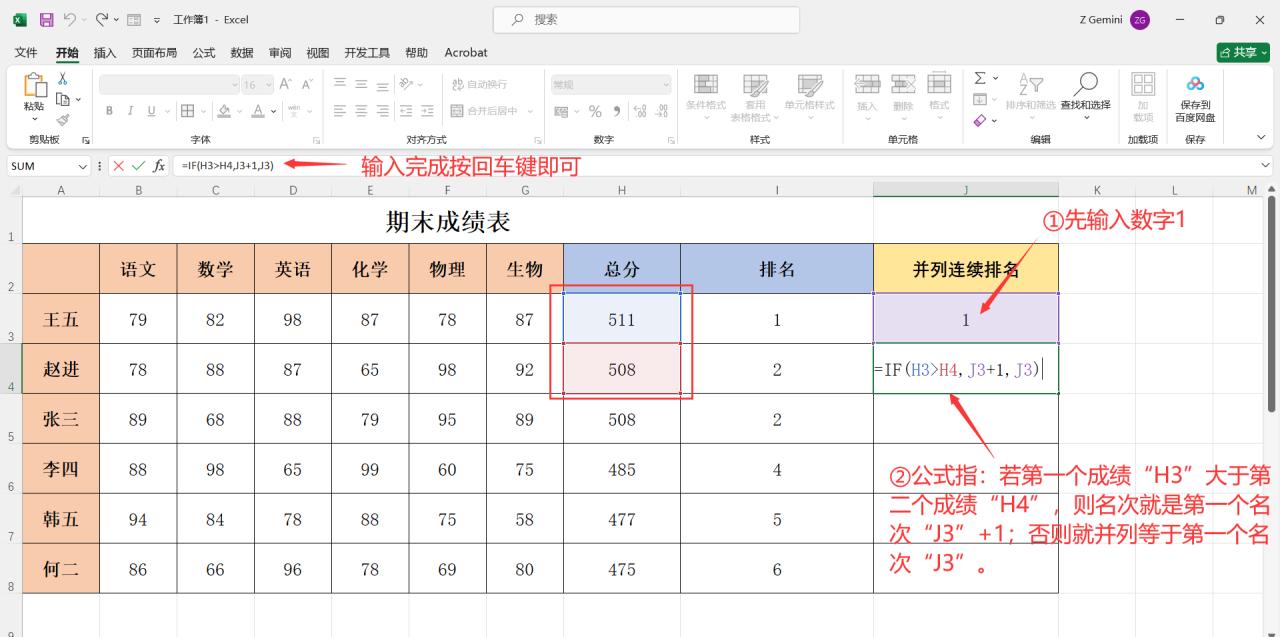Click the Decrease Font Size icon

coord(309,84)
